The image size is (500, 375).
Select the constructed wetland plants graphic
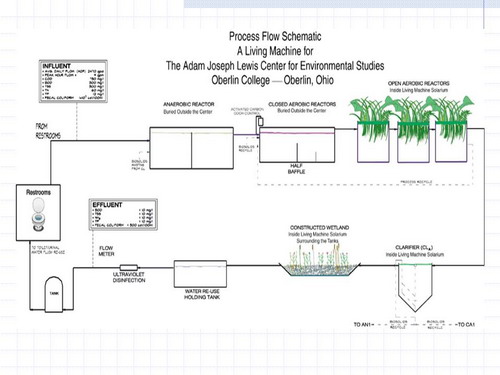(x=319, y=260)
